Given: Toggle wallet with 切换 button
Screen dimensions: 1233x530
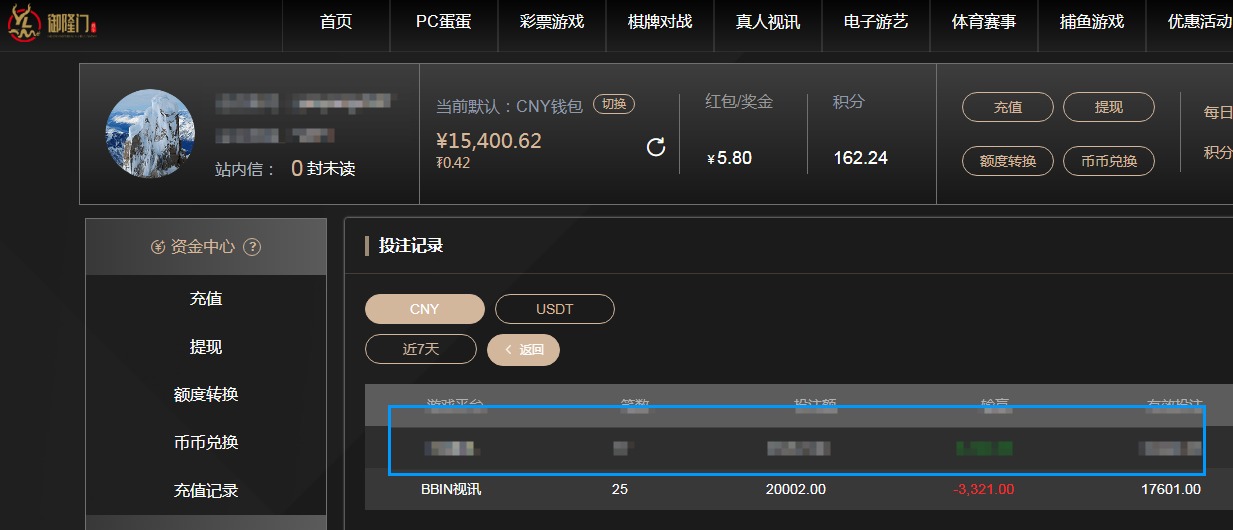Looking at the screenshot, I should click(614, 104).
